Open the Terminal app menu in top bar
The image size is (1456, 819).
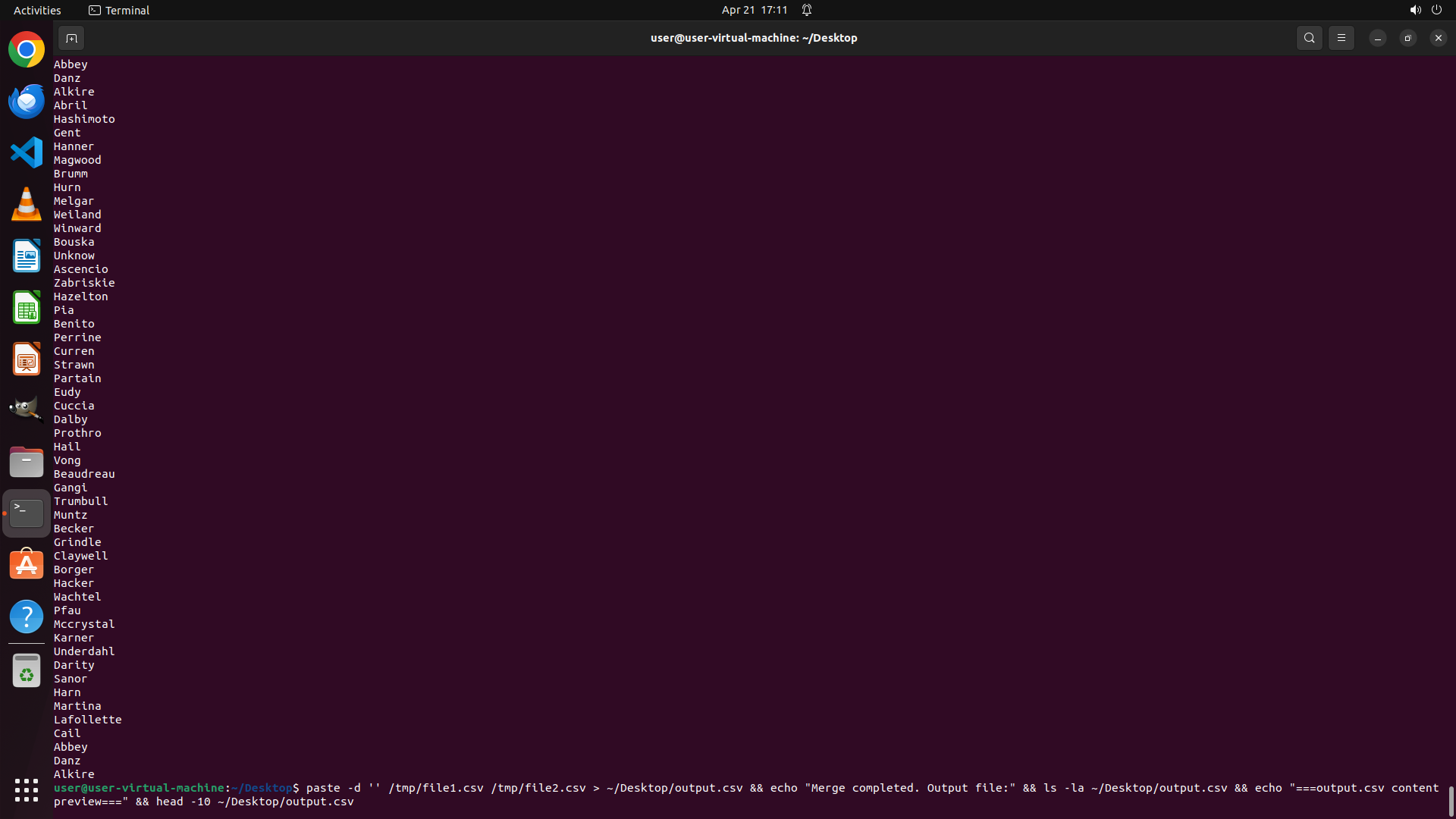click(119, 10)
